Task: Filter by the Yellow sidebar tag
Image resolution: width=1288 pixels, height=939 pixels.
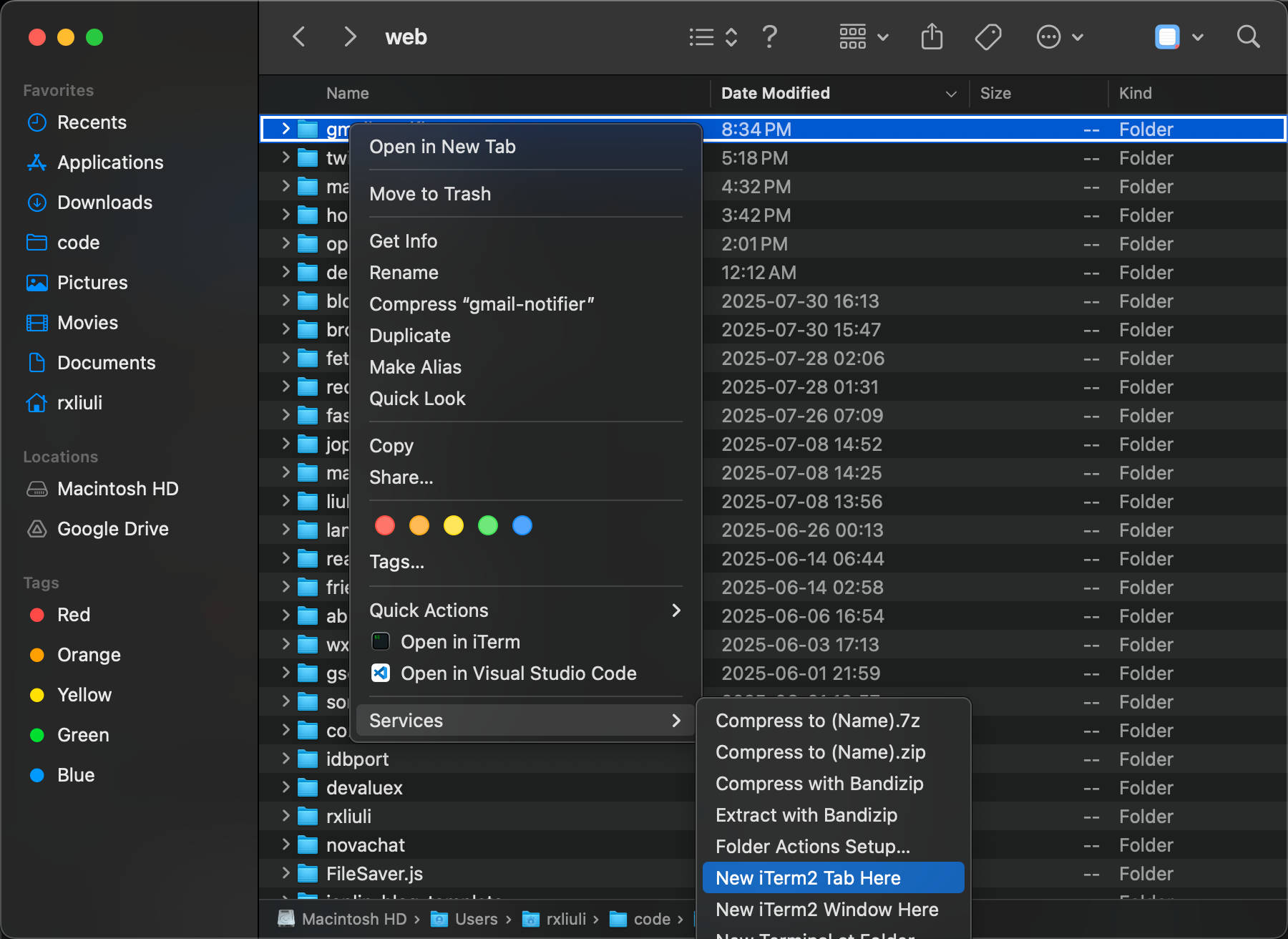Action: pos(70,695)
